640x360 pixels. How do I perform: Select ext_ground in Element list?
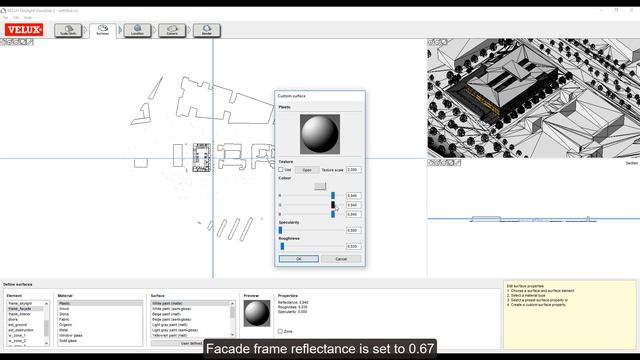(25, 325)
